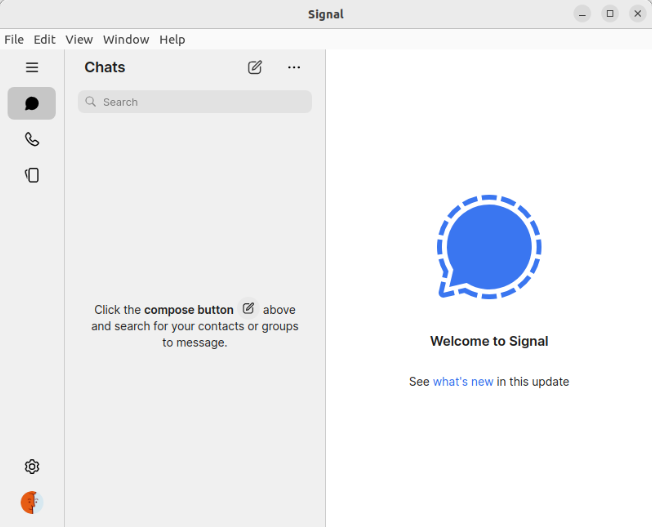Select the Chats tab icon in sidebar

pos(32,103)
